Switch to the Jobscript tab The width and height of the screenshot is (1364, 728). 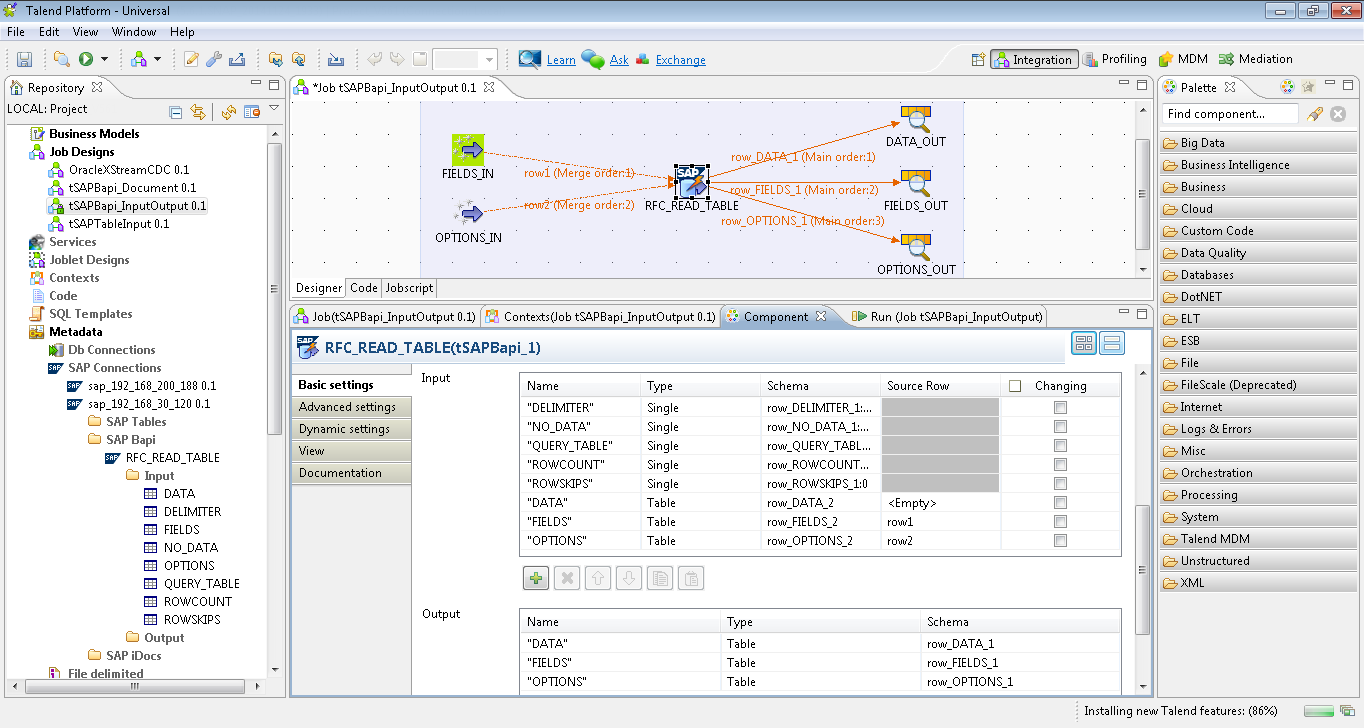click(x=409, y=288)
